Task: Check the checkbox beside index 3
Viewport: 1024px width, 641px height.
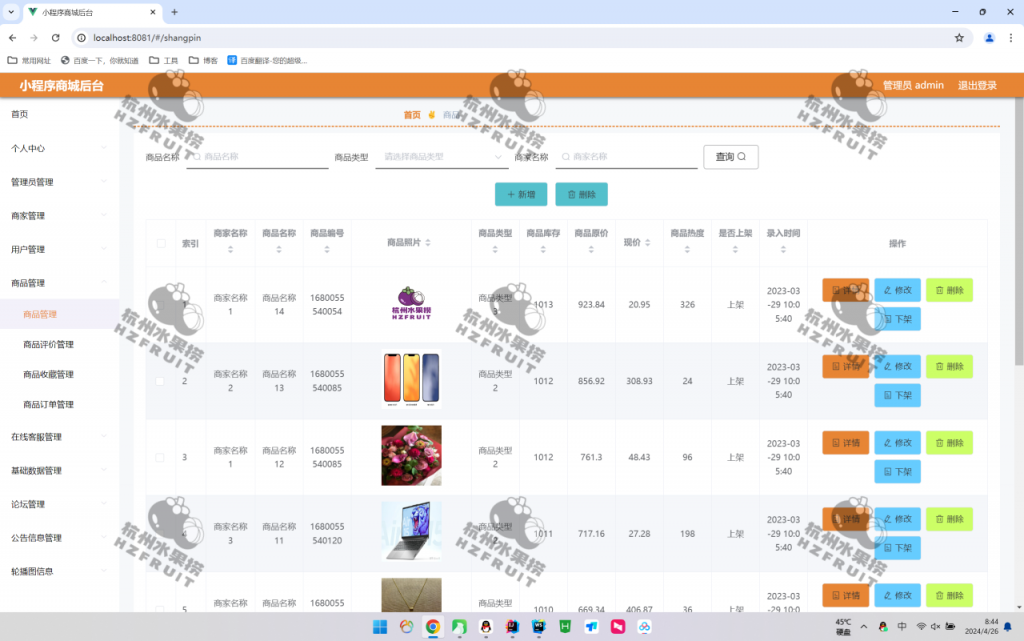Action: tap(158, 456)
